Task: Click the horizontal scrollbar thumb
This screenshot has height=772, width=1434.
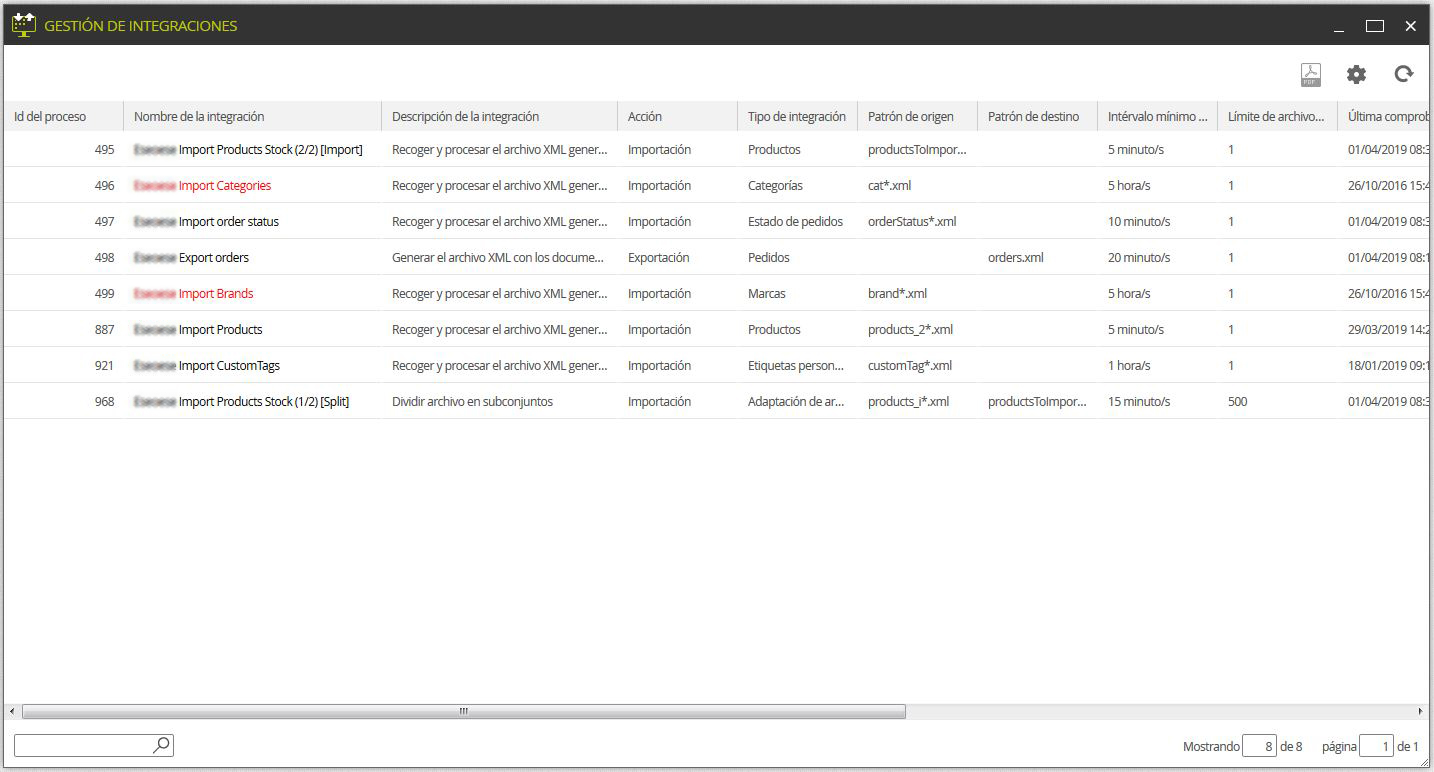Action: pyautogui.click(x=464, y=711)
